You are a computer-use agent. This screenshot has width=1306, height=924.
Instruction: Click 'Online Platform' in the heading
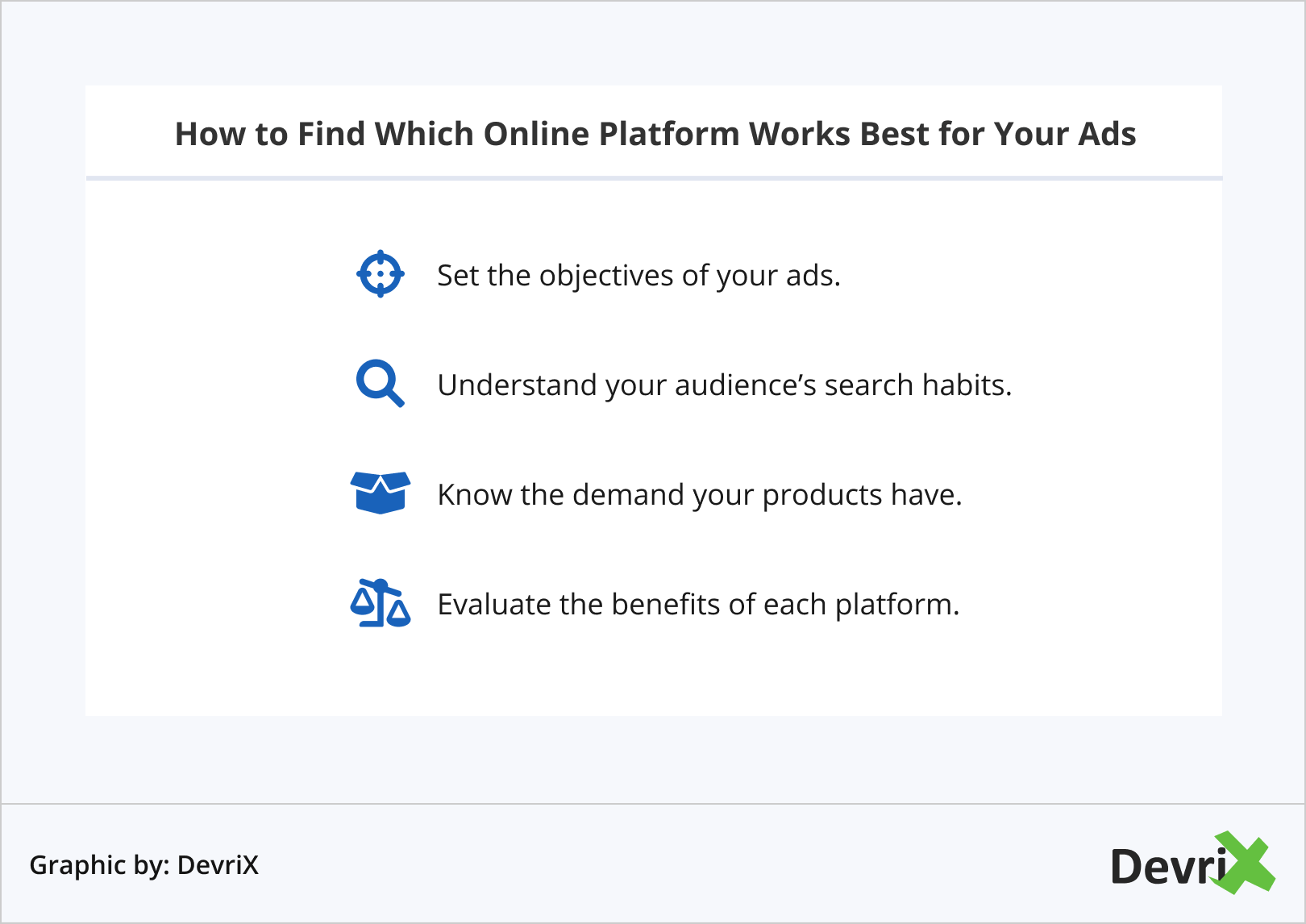(611, 134)
